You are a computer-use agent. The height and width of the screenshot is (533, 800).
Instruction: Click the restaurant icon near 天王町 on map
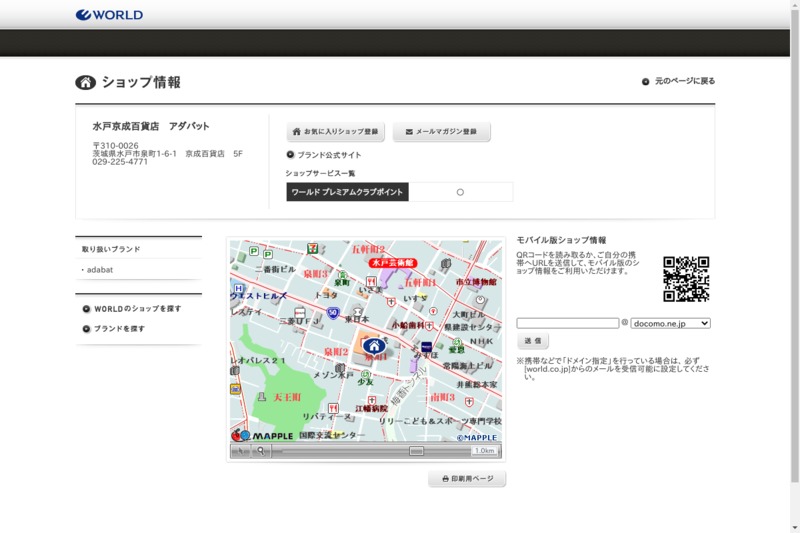point(333,408)
